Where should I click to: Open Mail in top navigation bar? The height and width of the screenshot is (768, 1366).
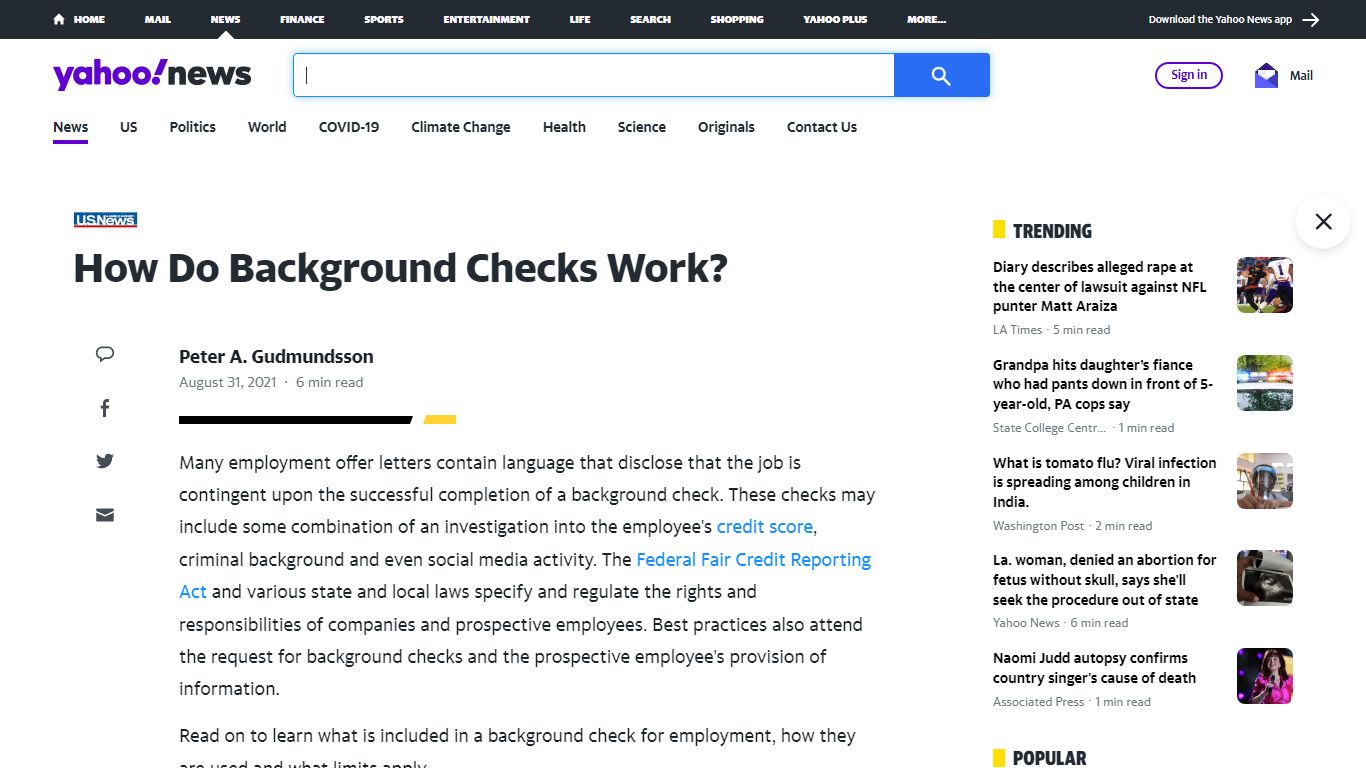[158, 19]
